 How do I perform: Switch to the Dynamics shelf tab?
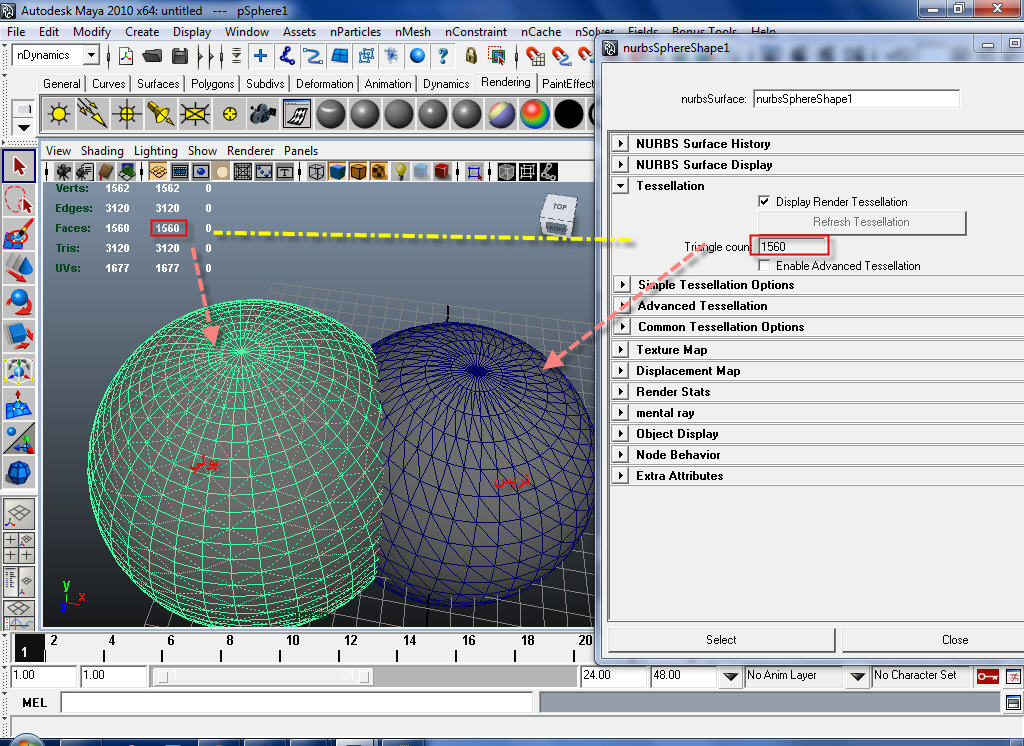[x=446, y=84]
